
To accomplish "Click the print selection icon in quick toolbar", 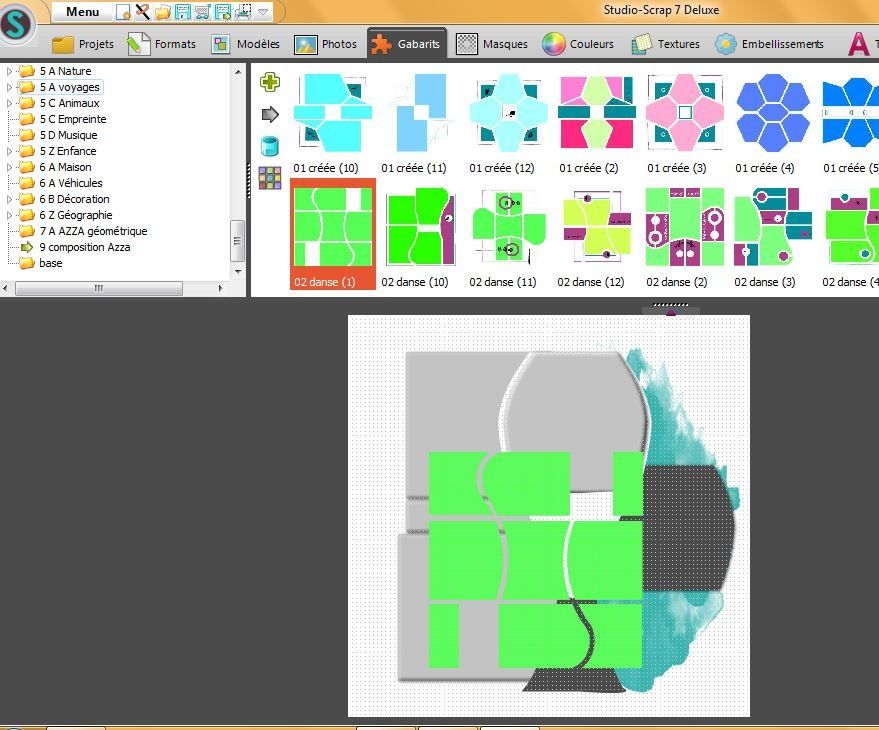I will click(x=243, y=12).
